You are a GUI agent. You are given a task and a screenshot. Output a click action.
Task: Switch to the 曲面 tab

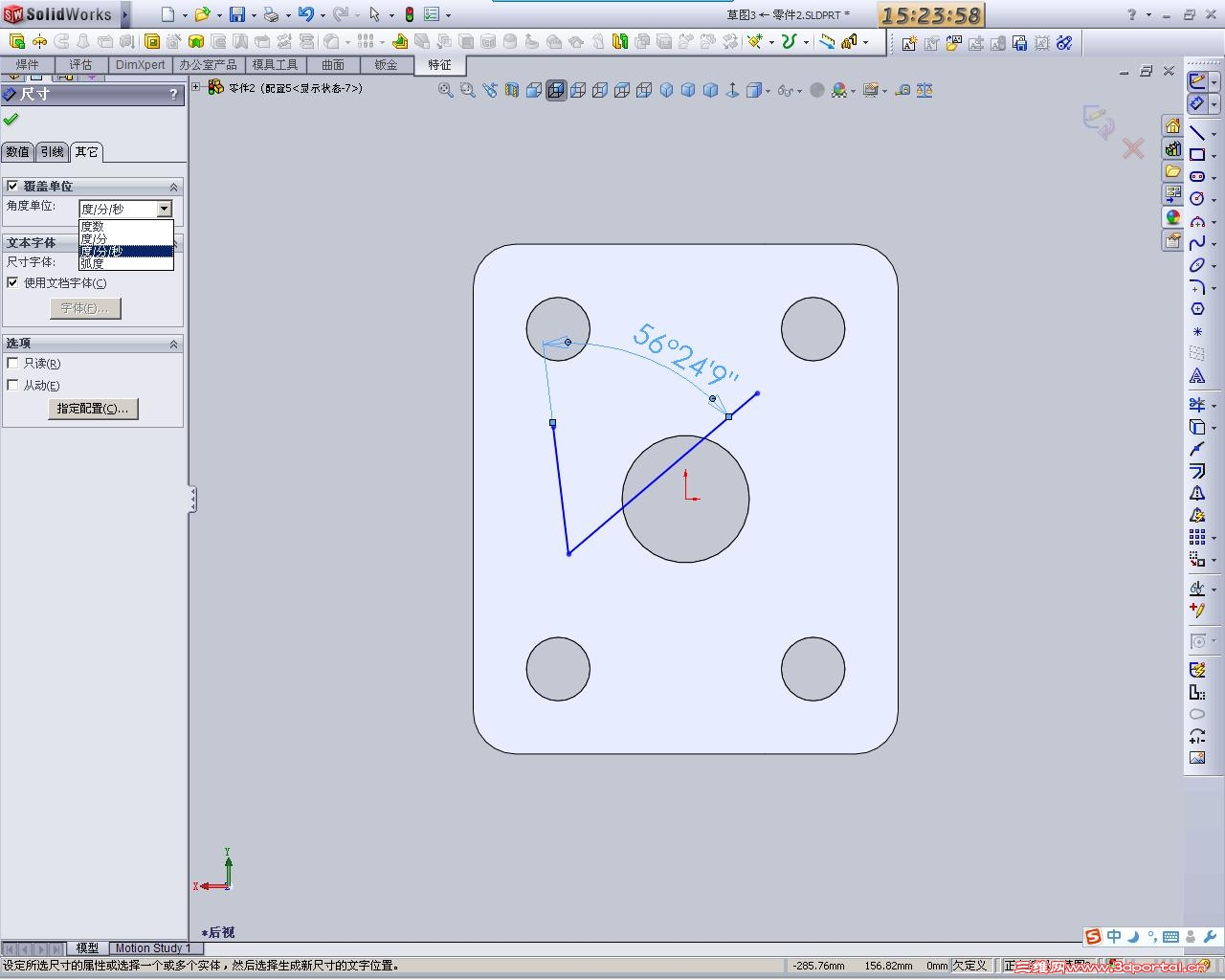tap(333, 65)
